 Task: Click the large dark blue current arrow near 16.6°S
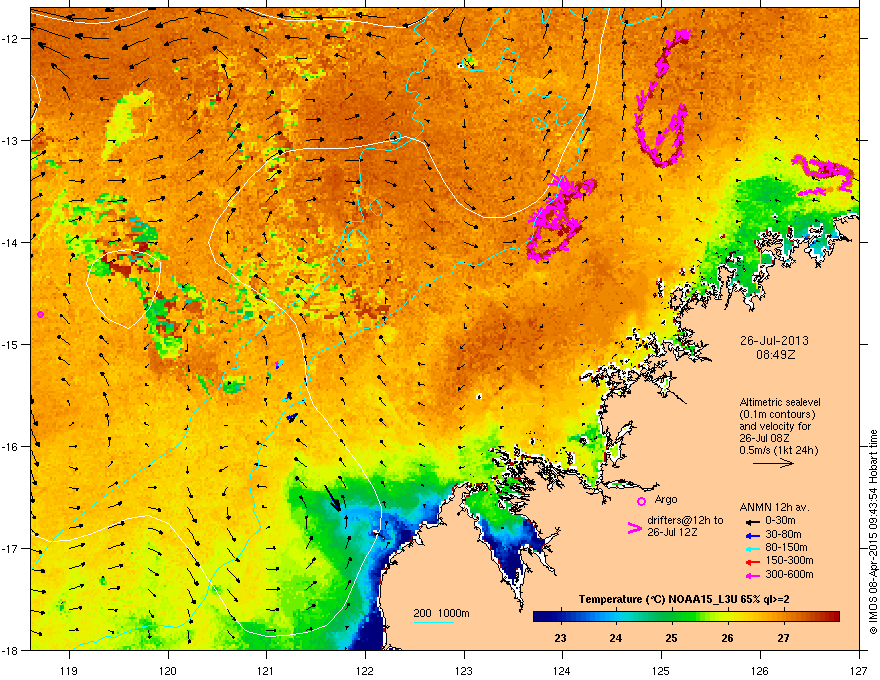point(332,498)
